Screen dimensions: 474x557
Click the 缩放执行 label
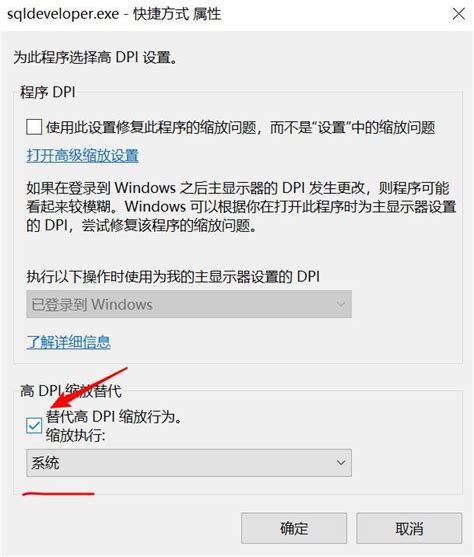tap(75, 435)
